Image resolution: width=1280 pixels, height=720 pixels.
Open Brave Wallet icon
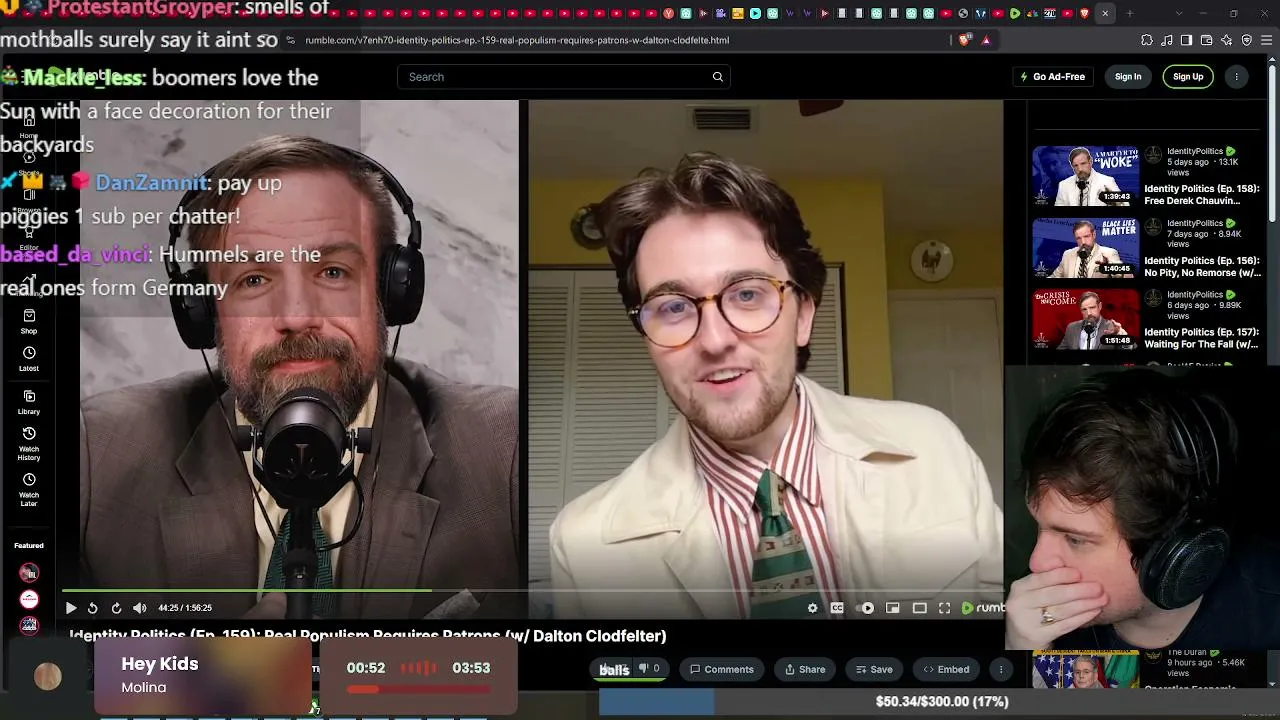[x=1207, y=40]
